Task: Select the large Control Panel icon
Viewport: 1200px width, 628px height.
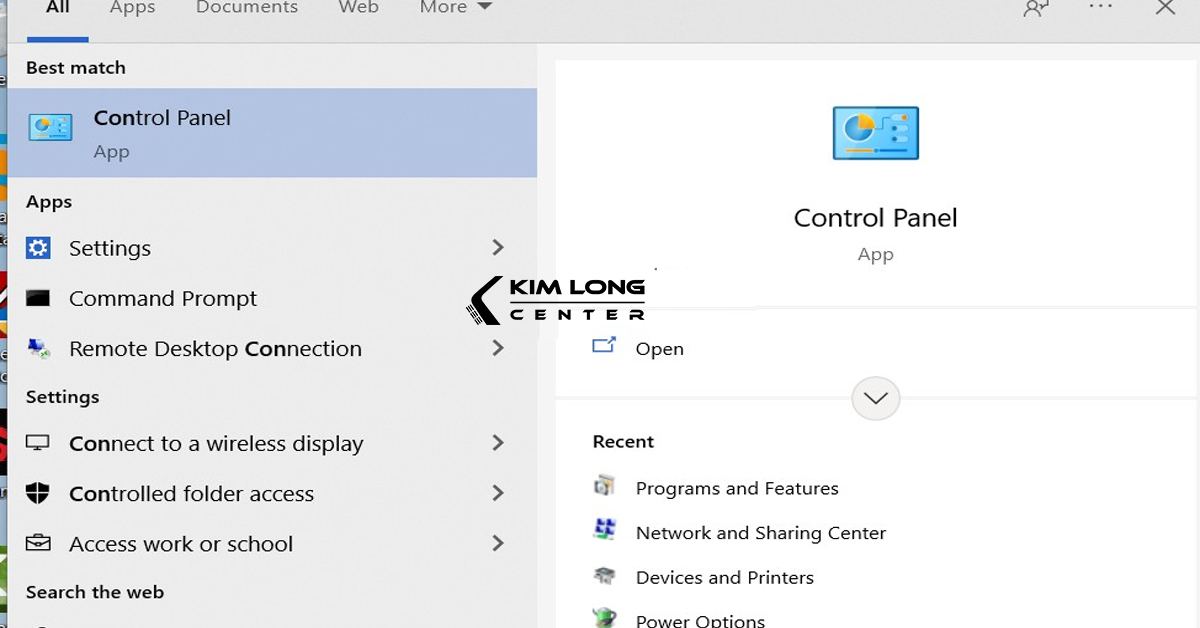Action: 875,131
